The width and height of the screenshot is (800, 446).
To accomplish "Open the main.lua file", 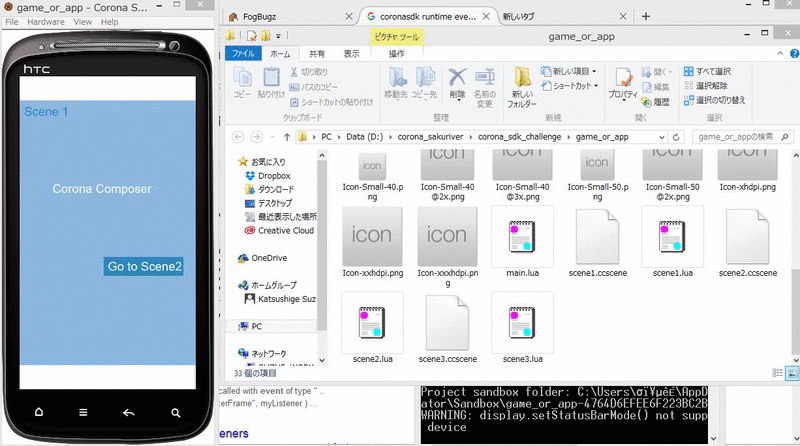I will coord(515,243).
